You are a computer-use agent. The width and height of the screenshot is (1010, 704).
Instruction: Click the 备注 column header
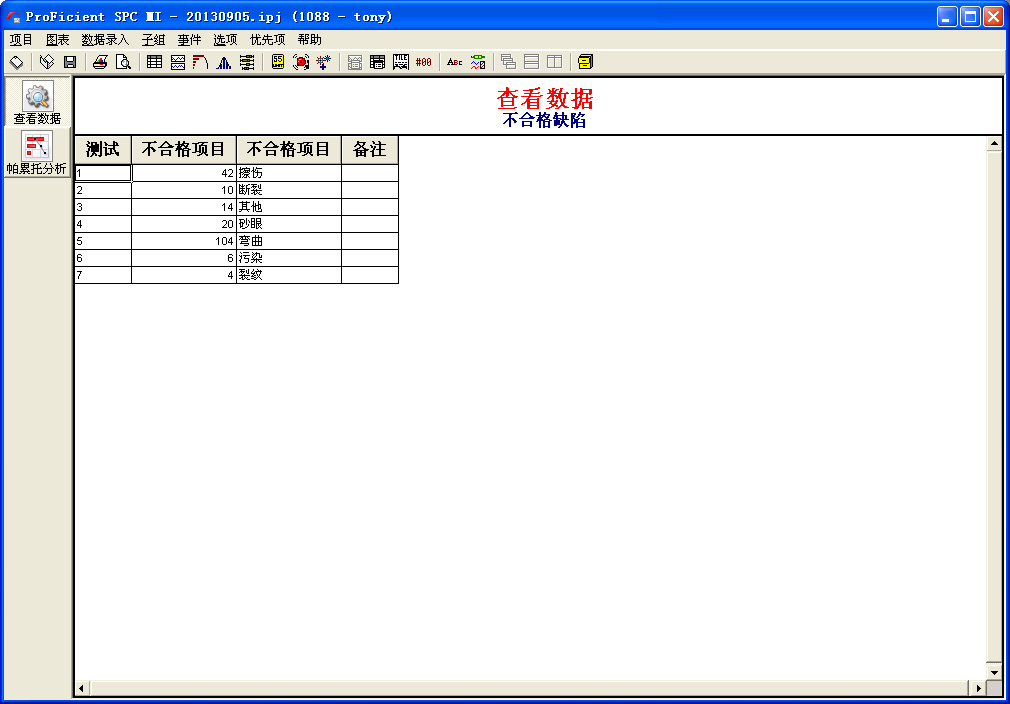coord(370,149)
